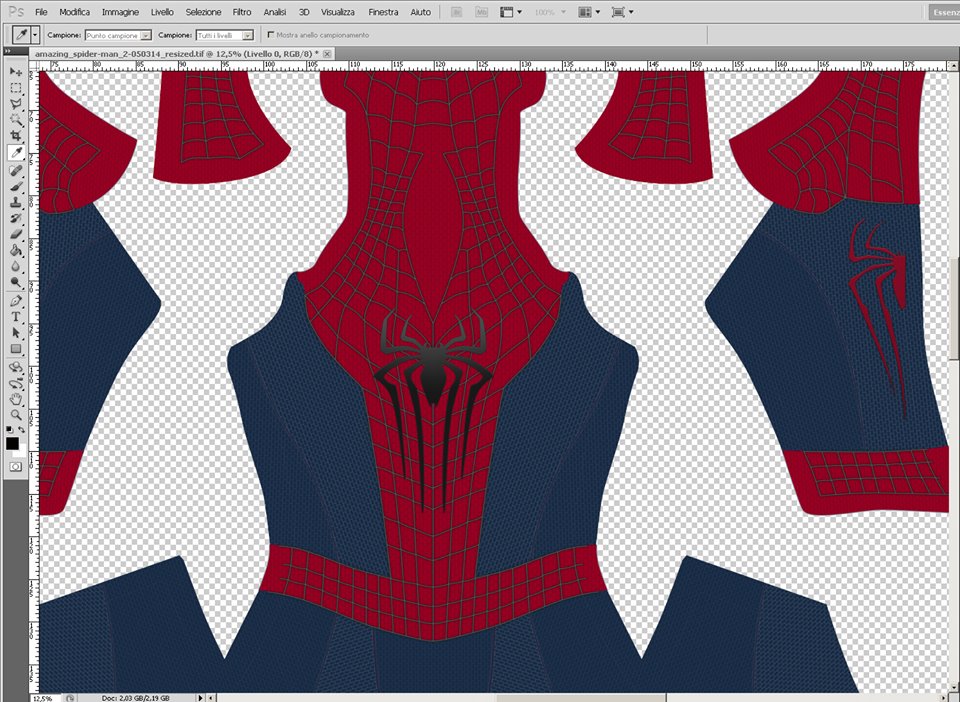Viewport: 960px width, 702px height.
Task: Select the Path Selection tool
Action: (16, 332)
